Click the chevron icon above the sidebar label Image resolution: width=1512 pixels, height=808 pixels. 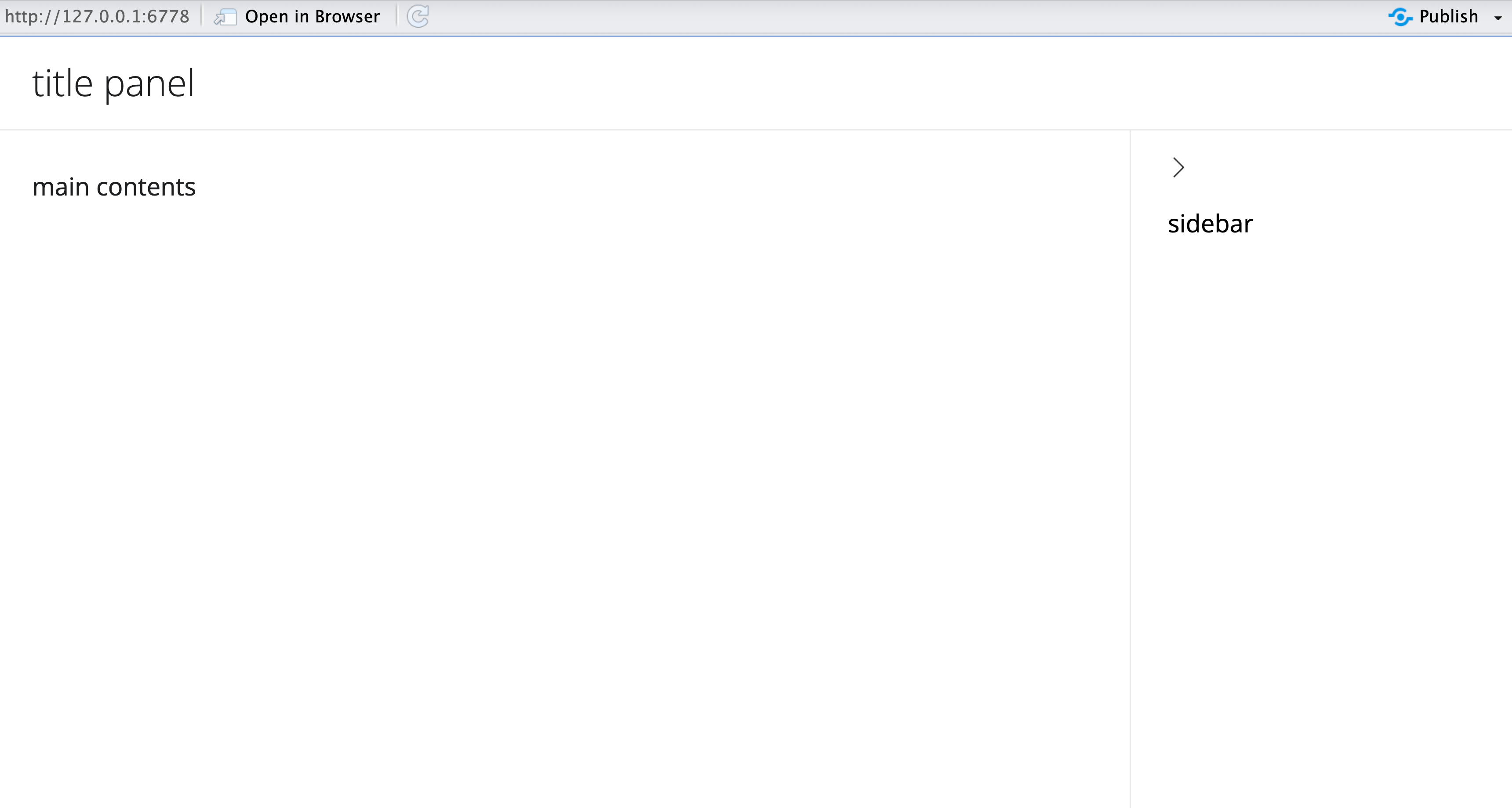click(1178, 167)
